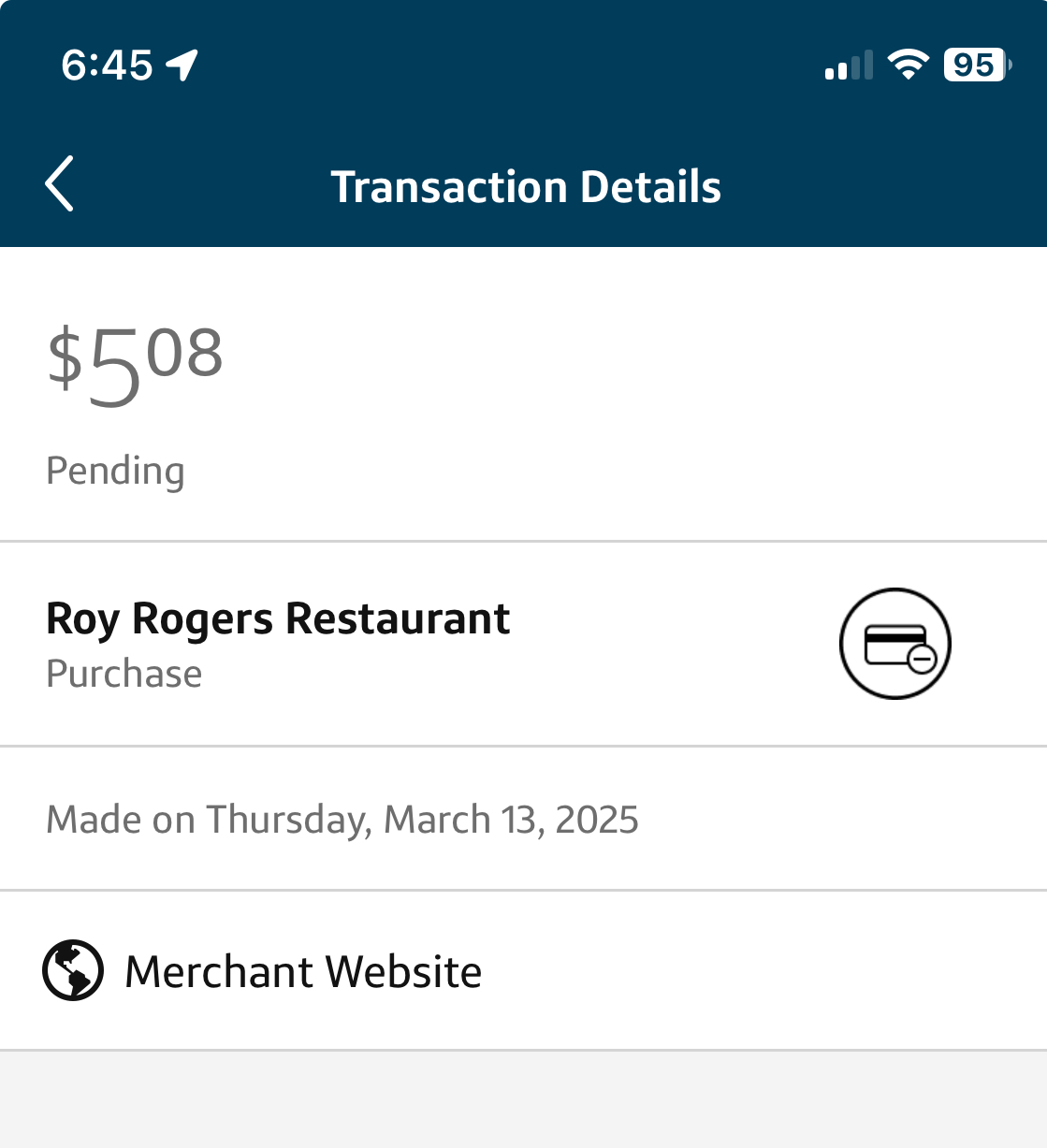Tap the battery indicator showing 95
1047x1148 pixels.
pos(976,65)
